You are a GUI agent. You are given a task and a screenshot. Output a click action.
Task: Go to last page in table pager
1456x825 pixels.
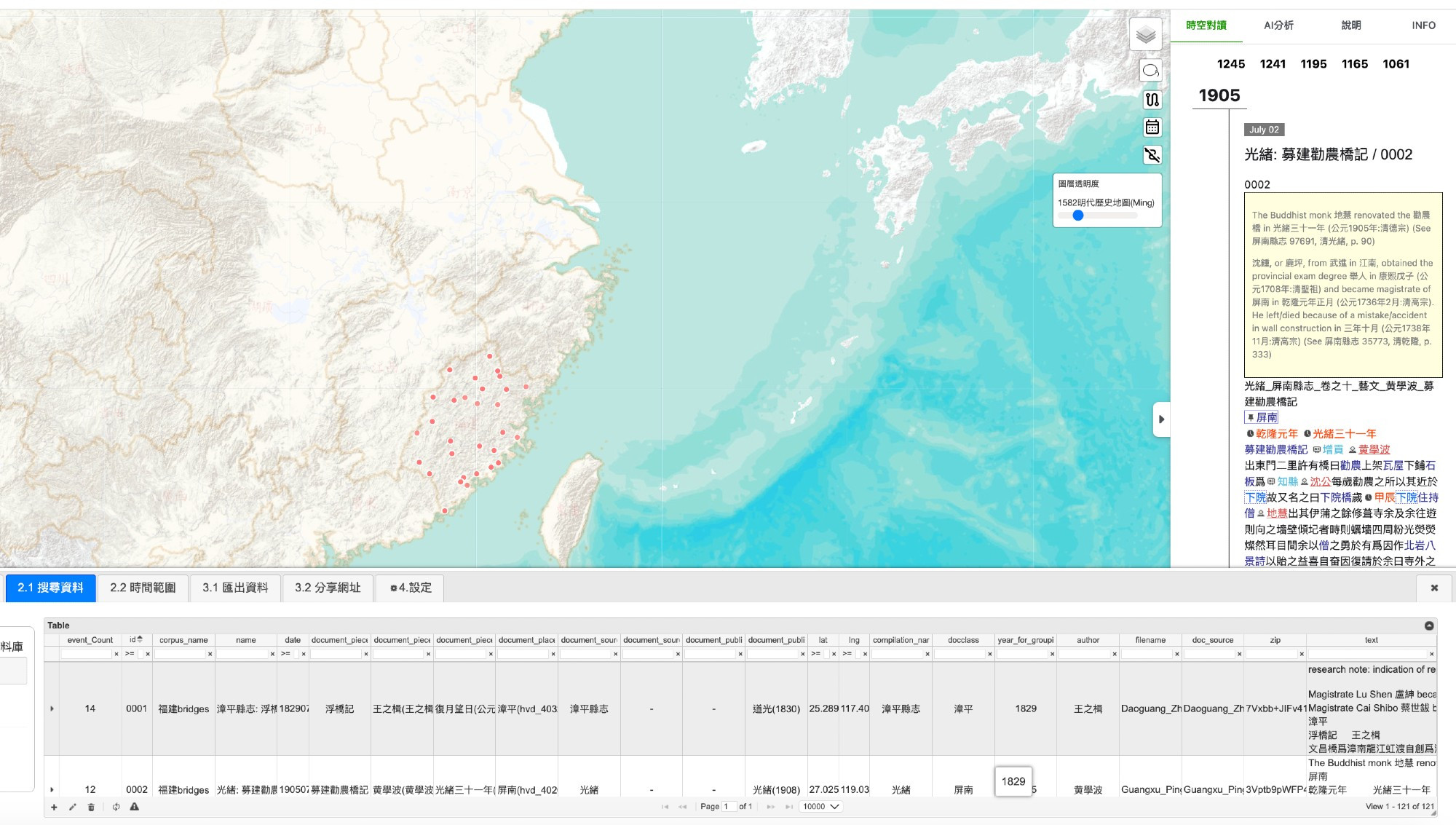pyautogui.click(x=788, y=807)
